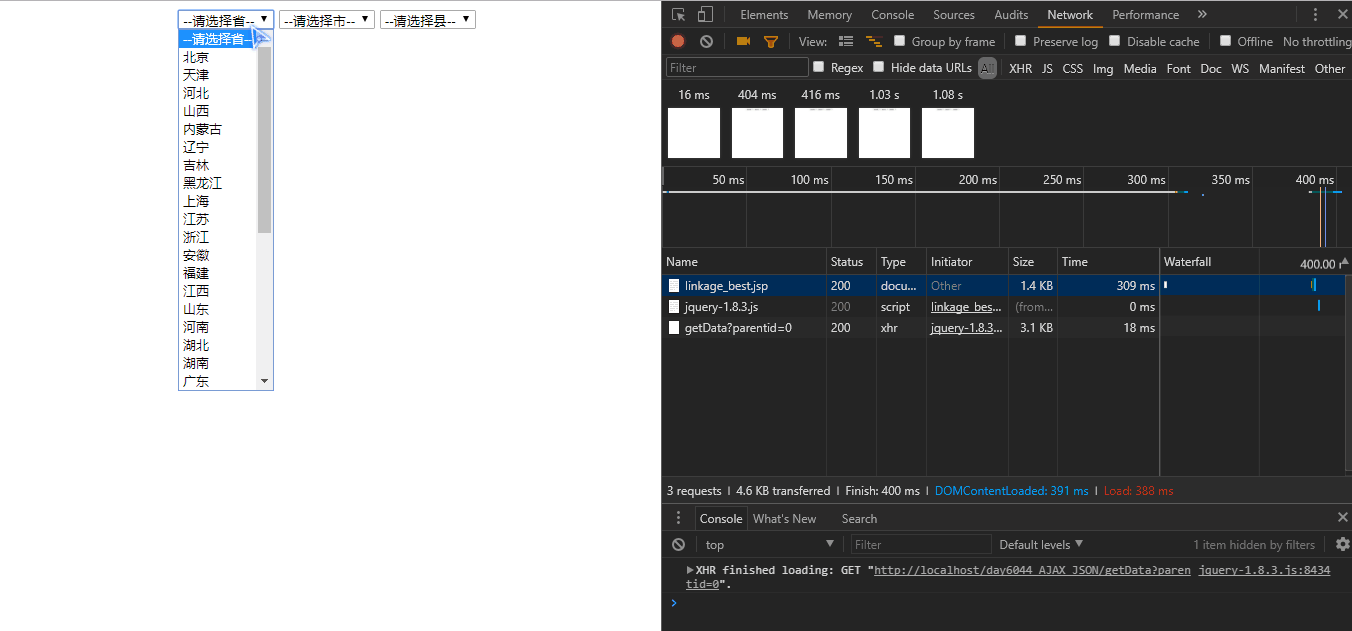The image size is (1352, 631).
Task: Enable Group by frame checkbox
Action: tap(900, 41)
